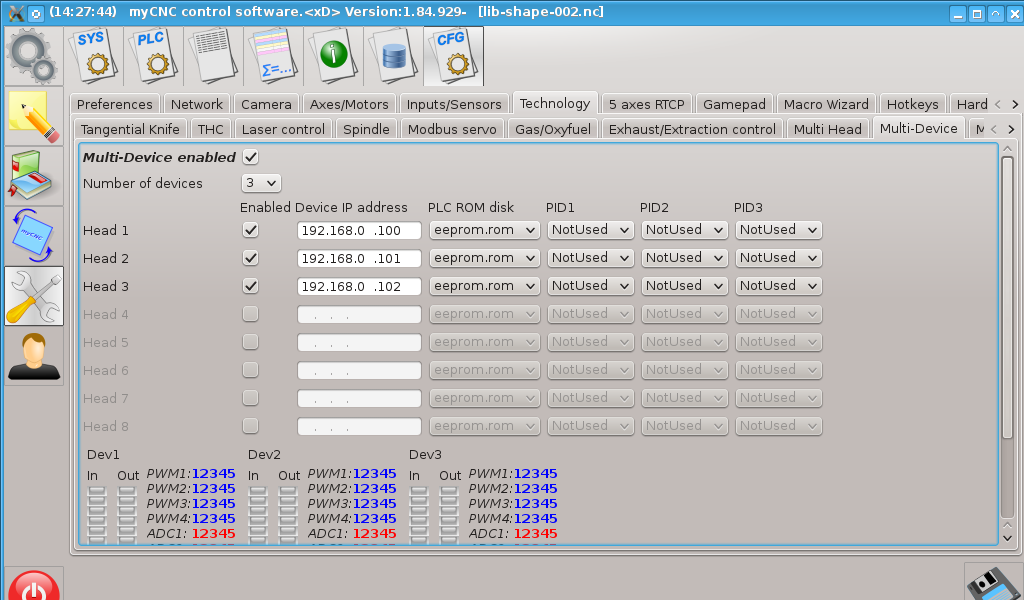Click Head 2 IP address field

(x=359, y=259)
